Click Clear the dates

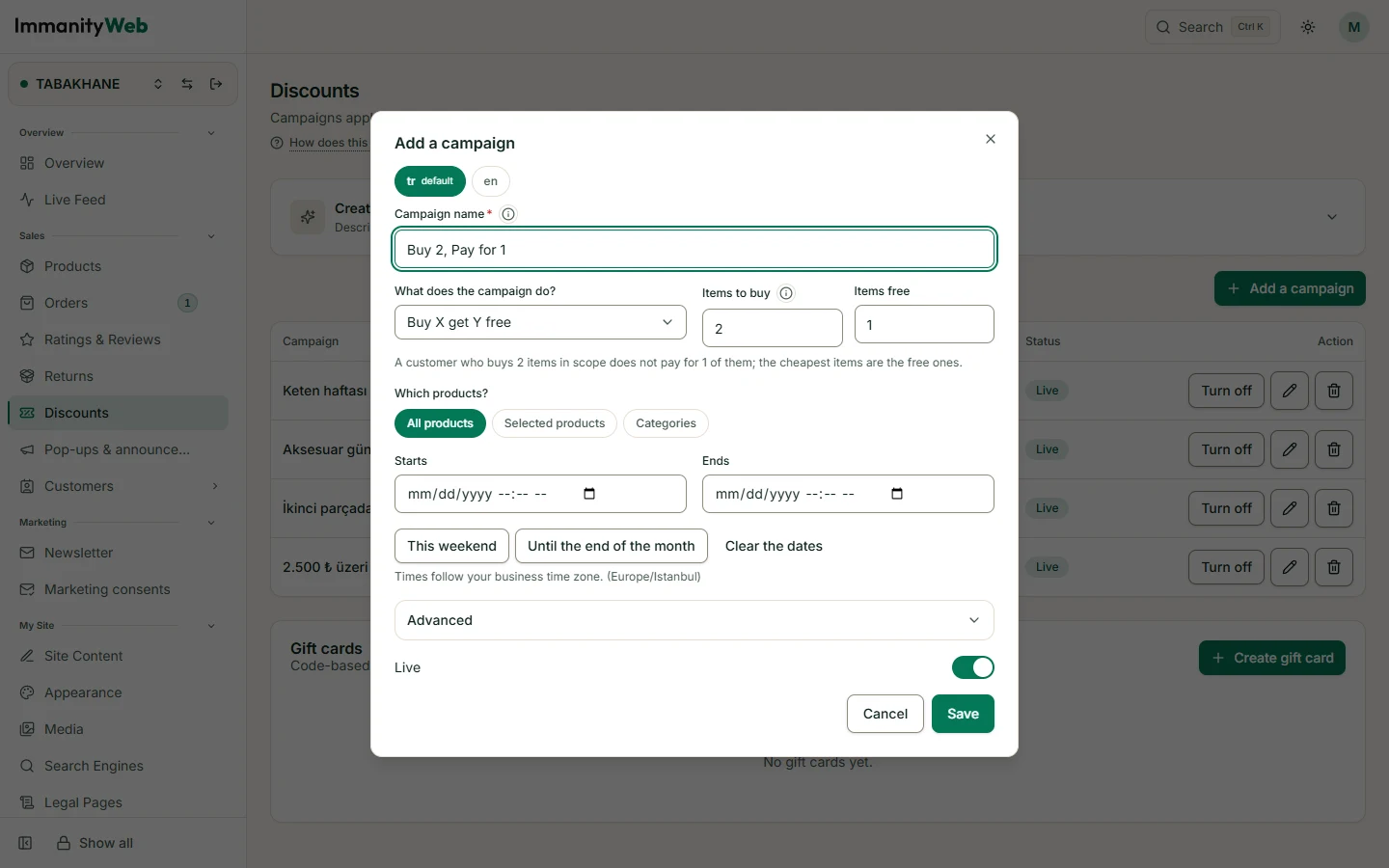click(x=774, y=546)
